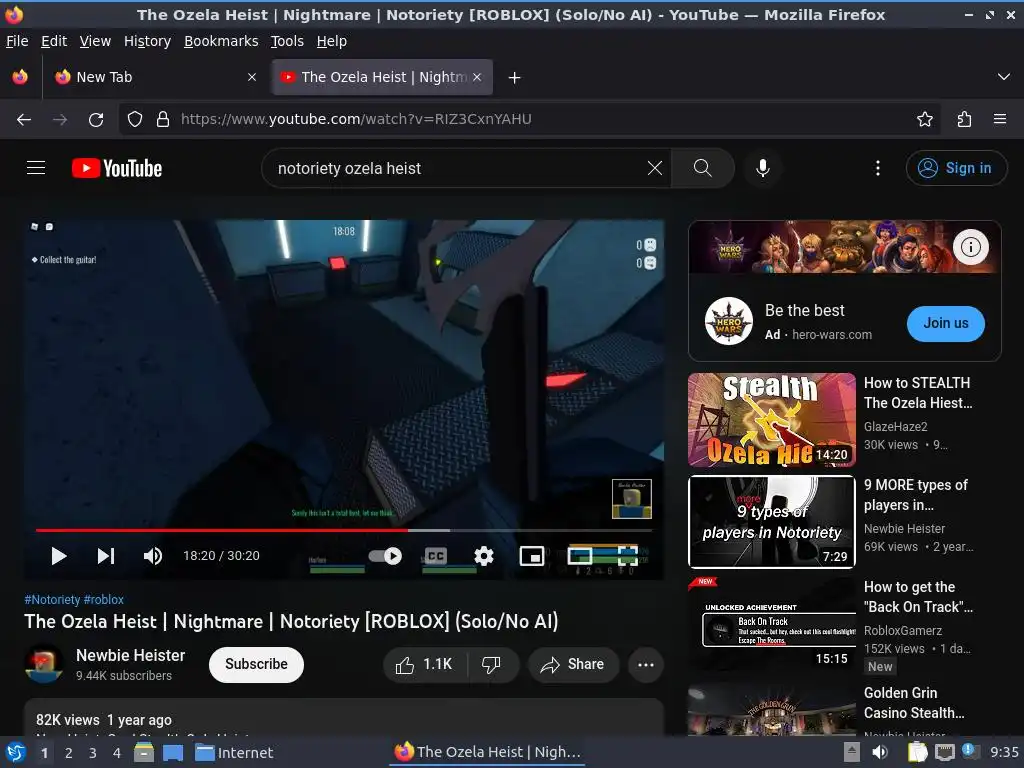Screen dimensions: 1024x768
Task: Mute the video with the speaker icon
Action: [152, 556]
